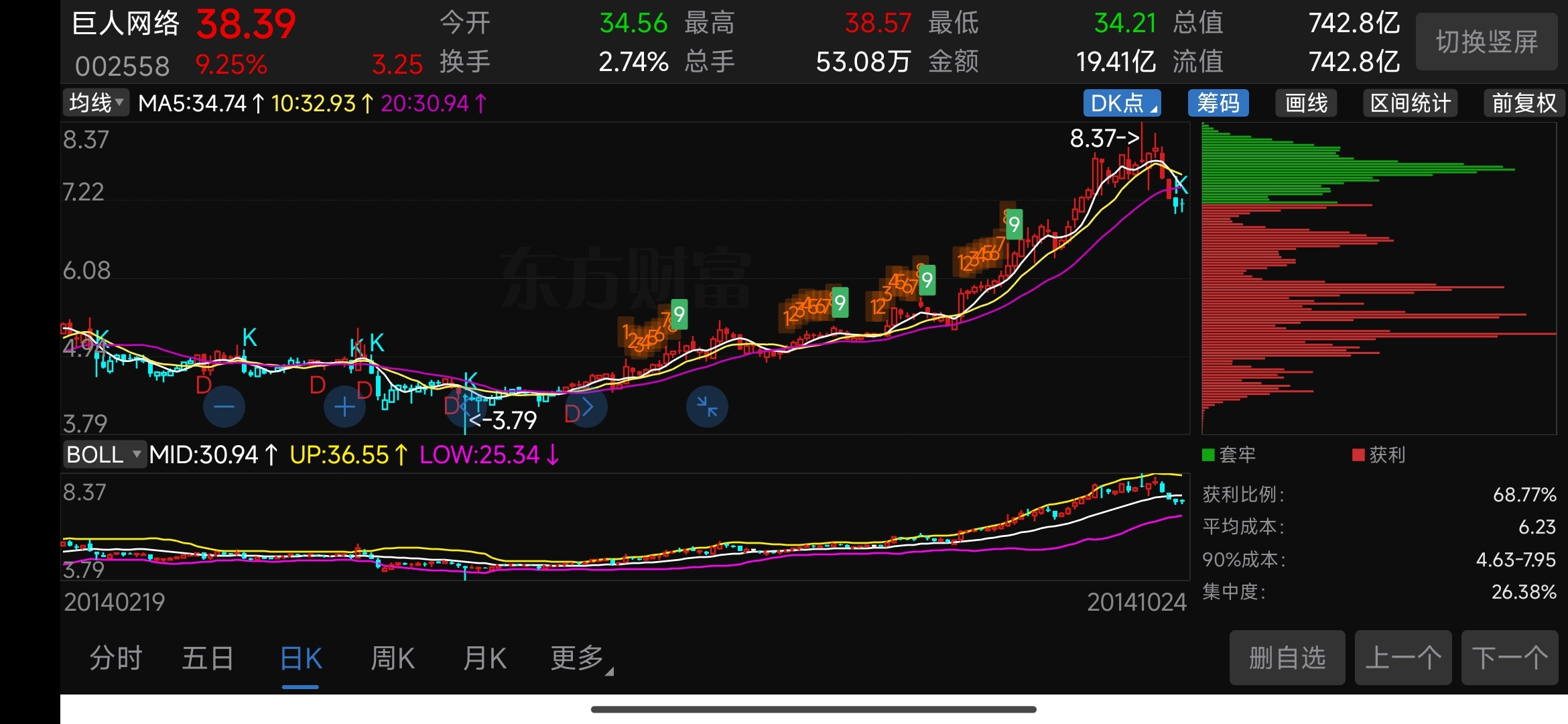The width and height of the screenshot is (1568, 724).
Task: Open 区间统计 range statistics
Action: click(1411, 103)
